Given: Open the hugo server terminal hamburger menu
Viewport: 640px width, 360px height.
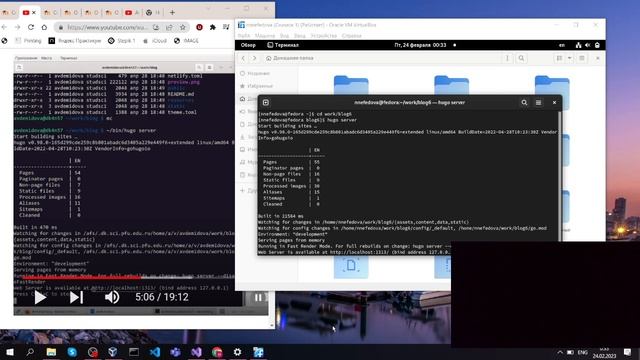Looking at the screenshot, I should [x=538, y=102].
